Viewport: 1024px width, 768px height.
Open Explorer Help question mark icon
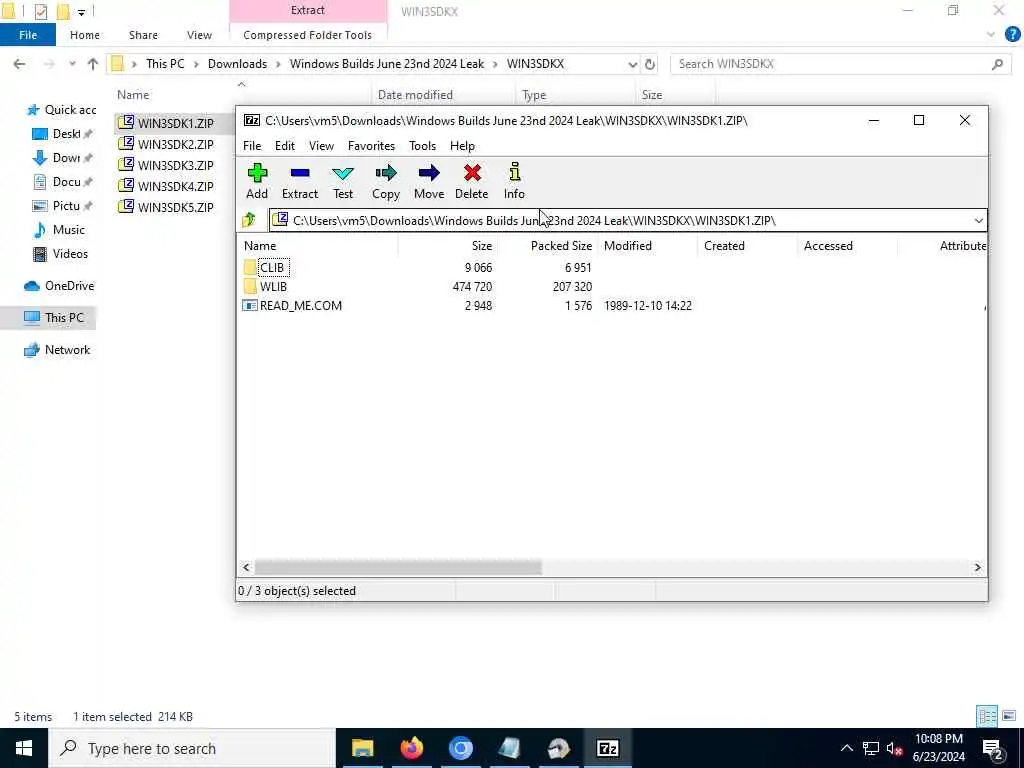1012,35
